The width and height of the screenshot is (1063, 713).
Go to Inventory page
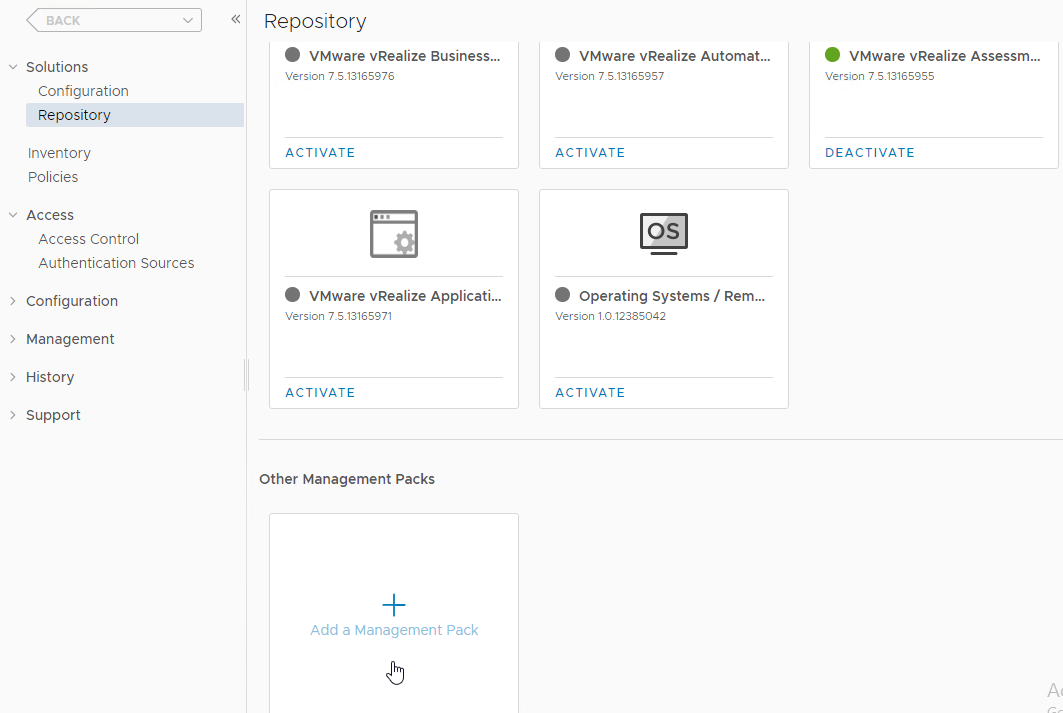tap(59, 153)
